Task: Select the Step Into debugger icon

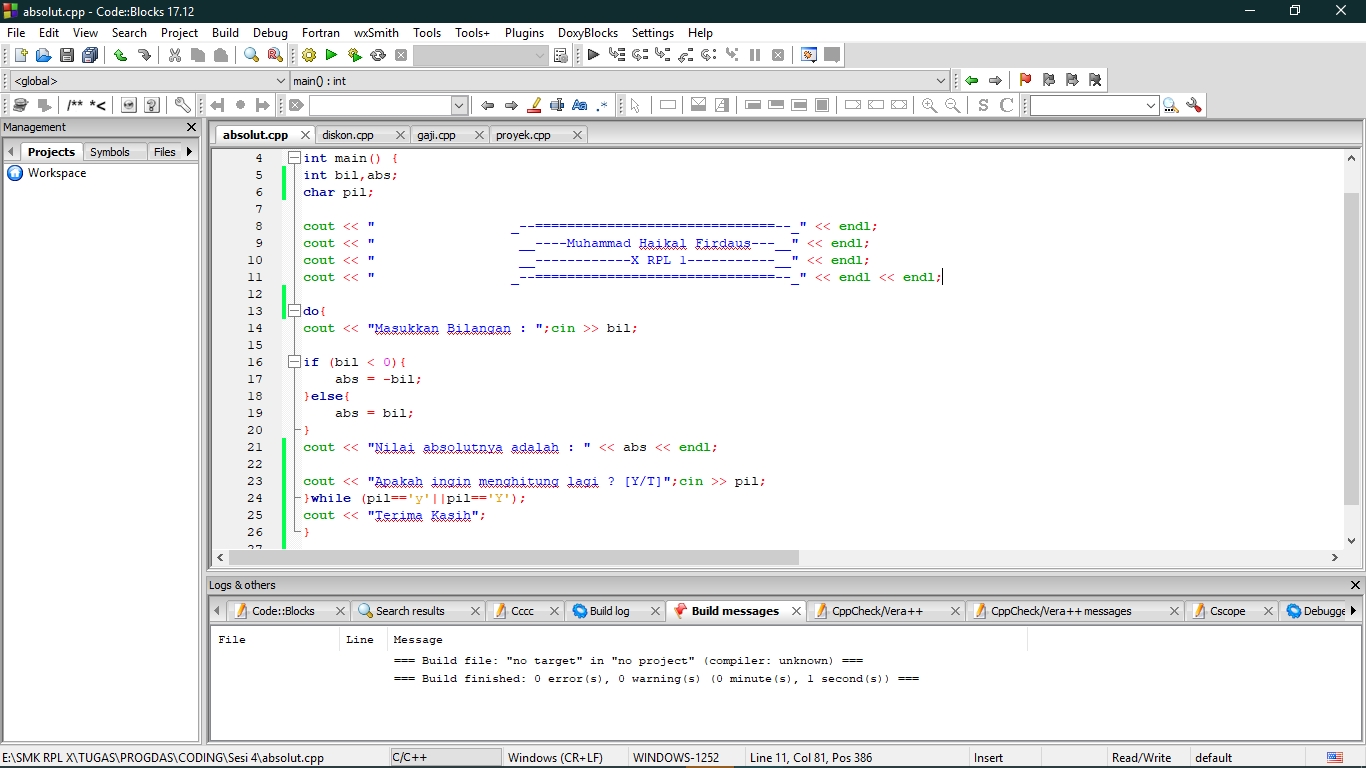Action: 663,55
